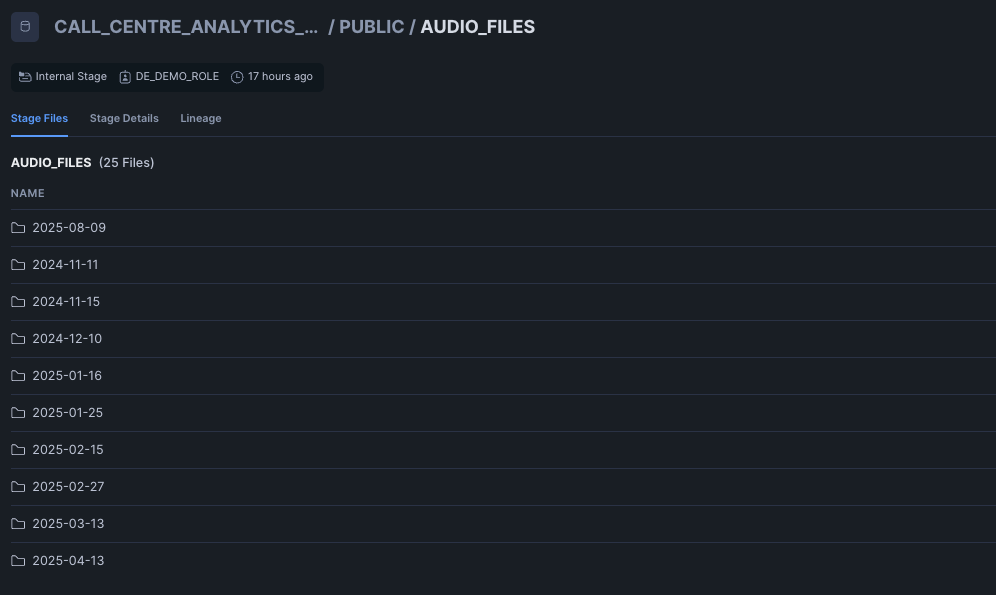Click the folder icon for 2025-08-09

(x=18, y=227)
